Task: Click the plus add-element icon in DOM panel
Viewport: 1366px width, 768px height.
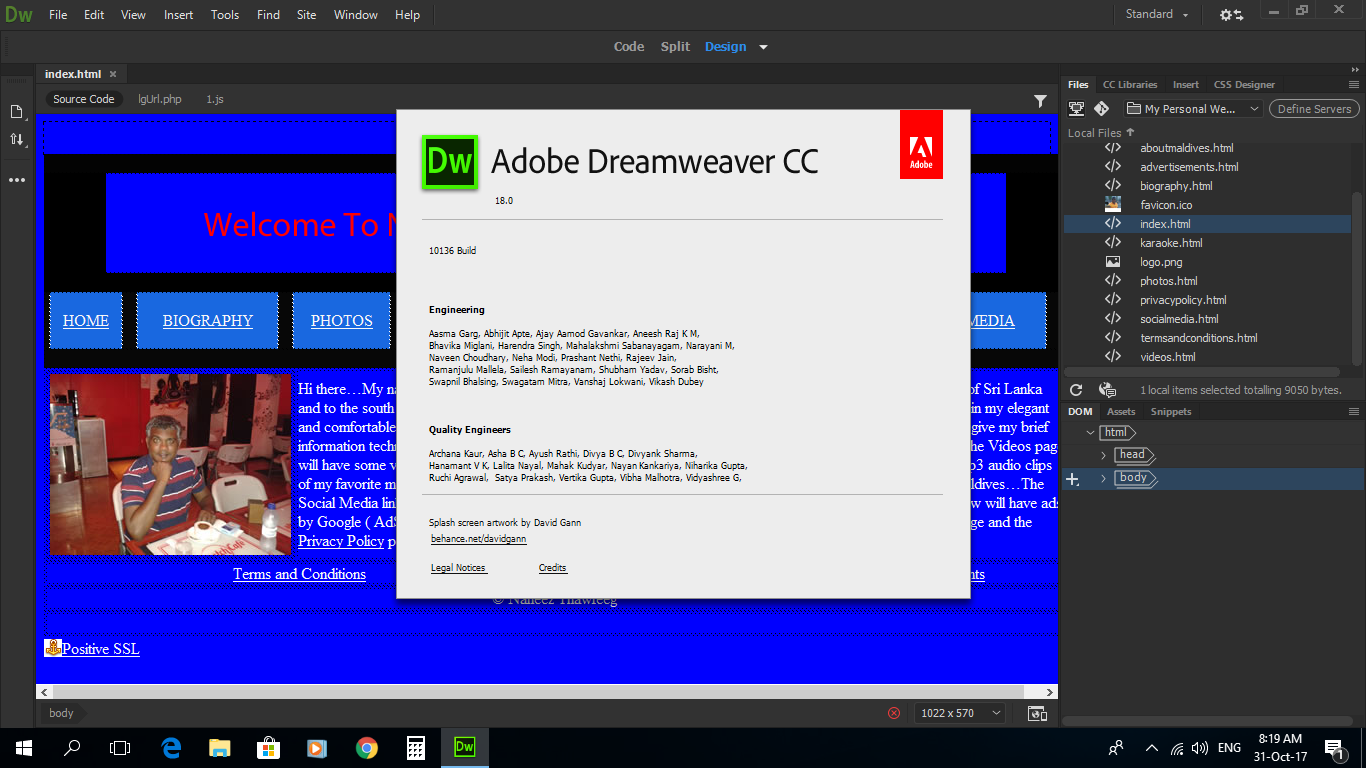Action: 1073,480
